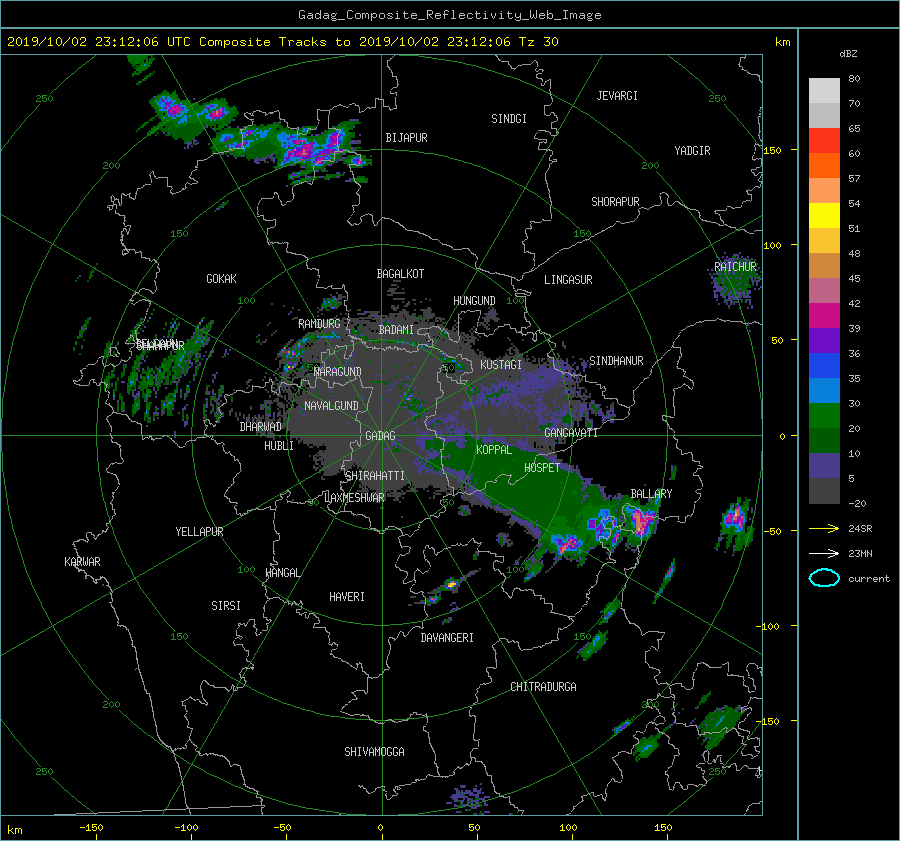This screenshot has height=841, width=900.
Task: Click the bright green 20 dBZ swatch
Action: [824, 415]
